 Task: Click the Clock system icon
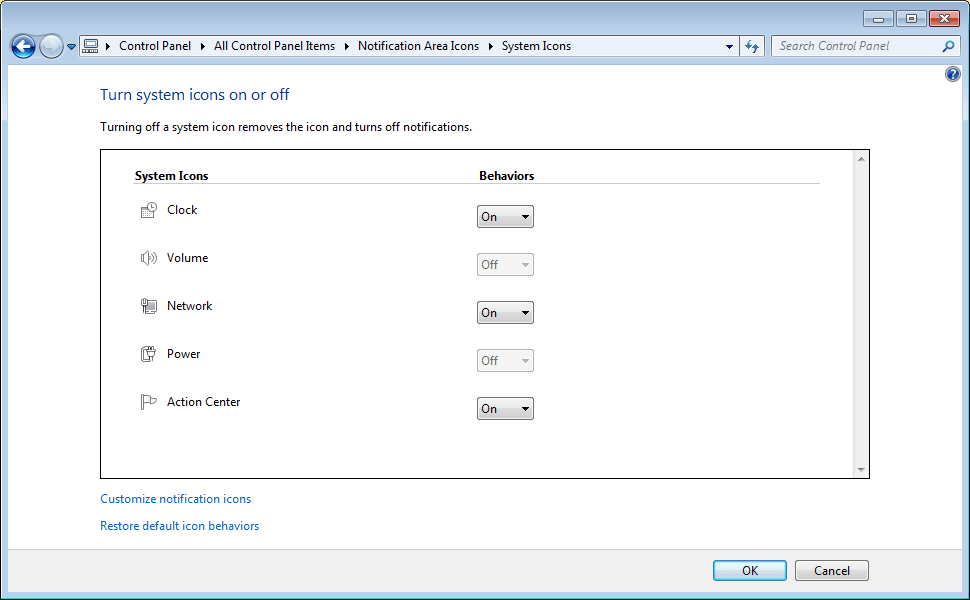pos(149,210)
